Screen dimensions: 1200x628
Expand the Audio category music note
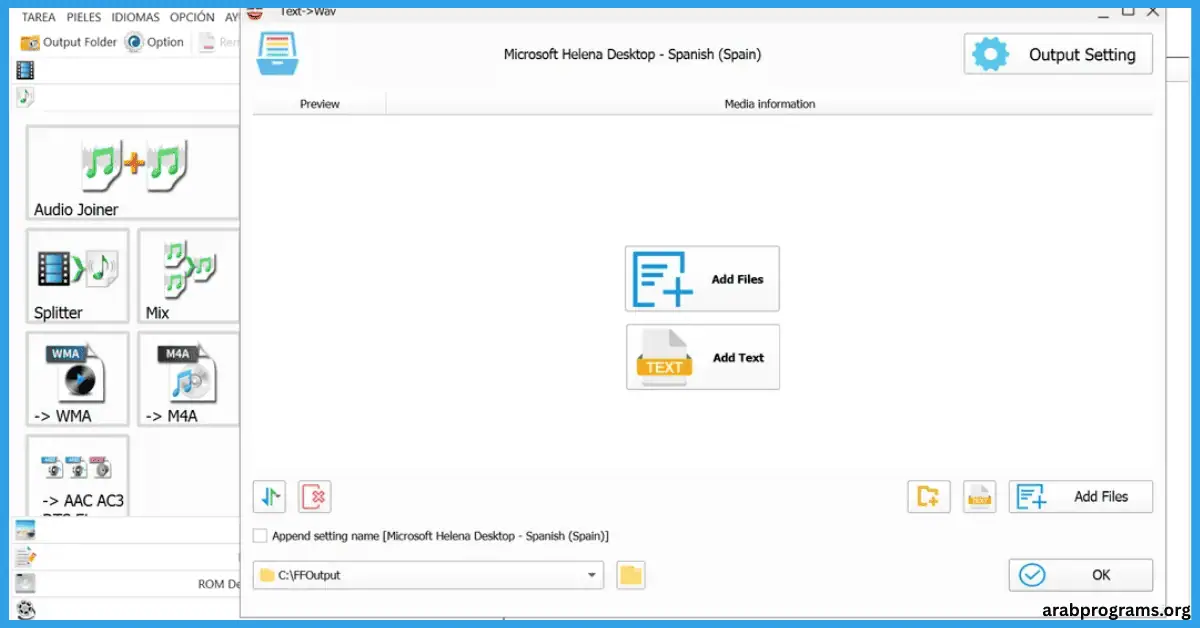point(25,97)
